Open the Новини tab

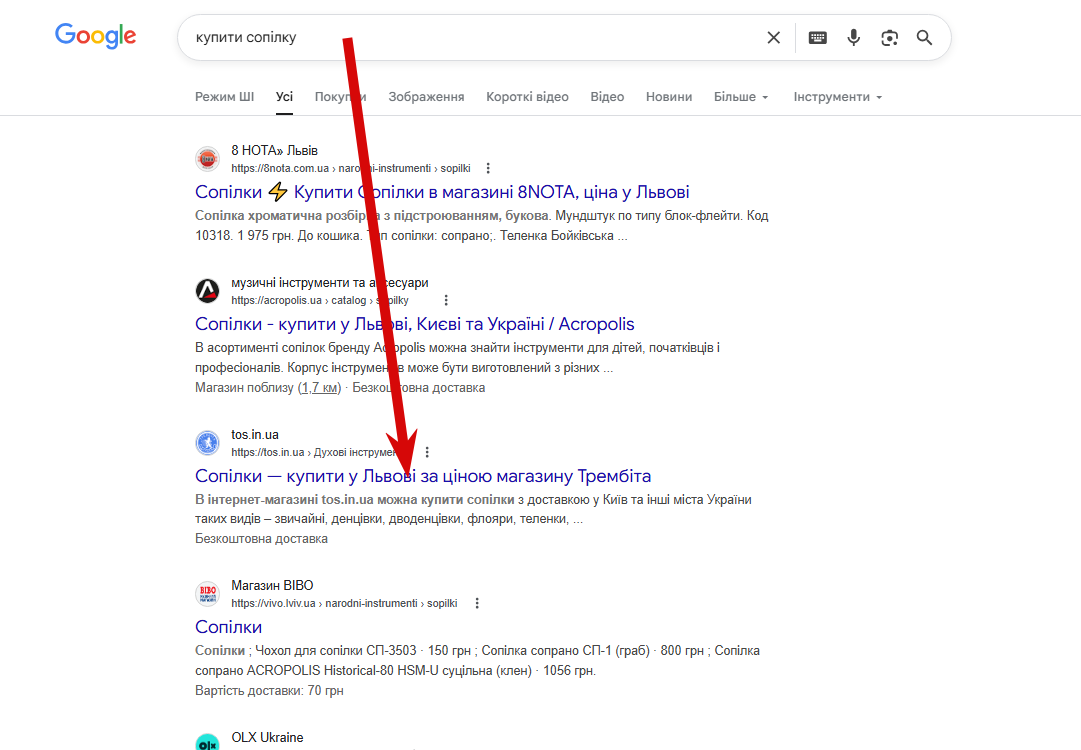[x=669, y=97]
